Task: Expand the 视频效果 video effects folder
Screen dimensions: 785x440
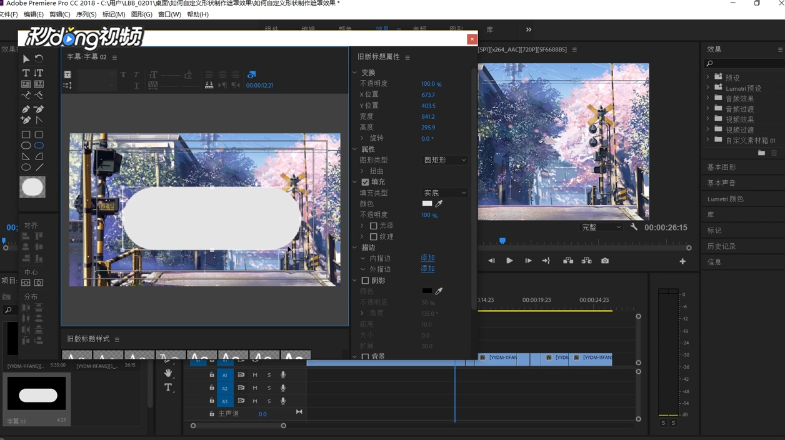Action: [x=708, y=119]
